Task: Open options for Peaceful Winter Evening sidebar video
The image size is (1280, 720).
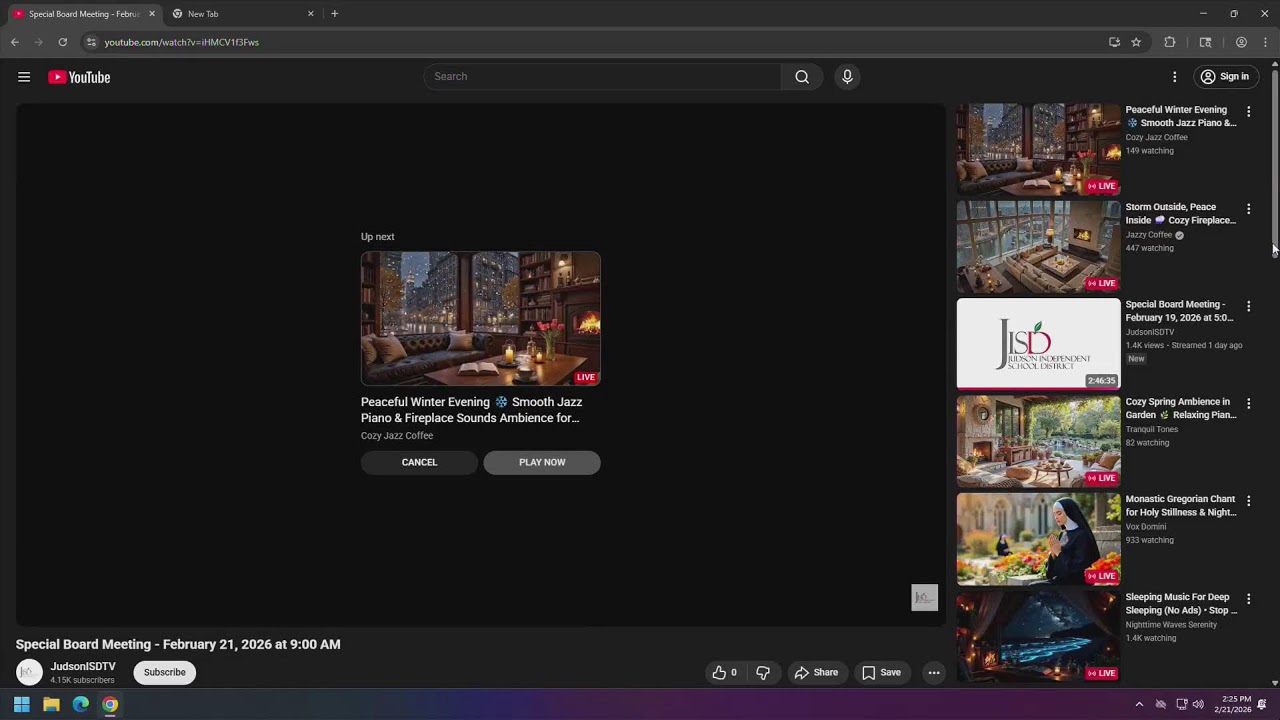Action: tap(1248, 111)
